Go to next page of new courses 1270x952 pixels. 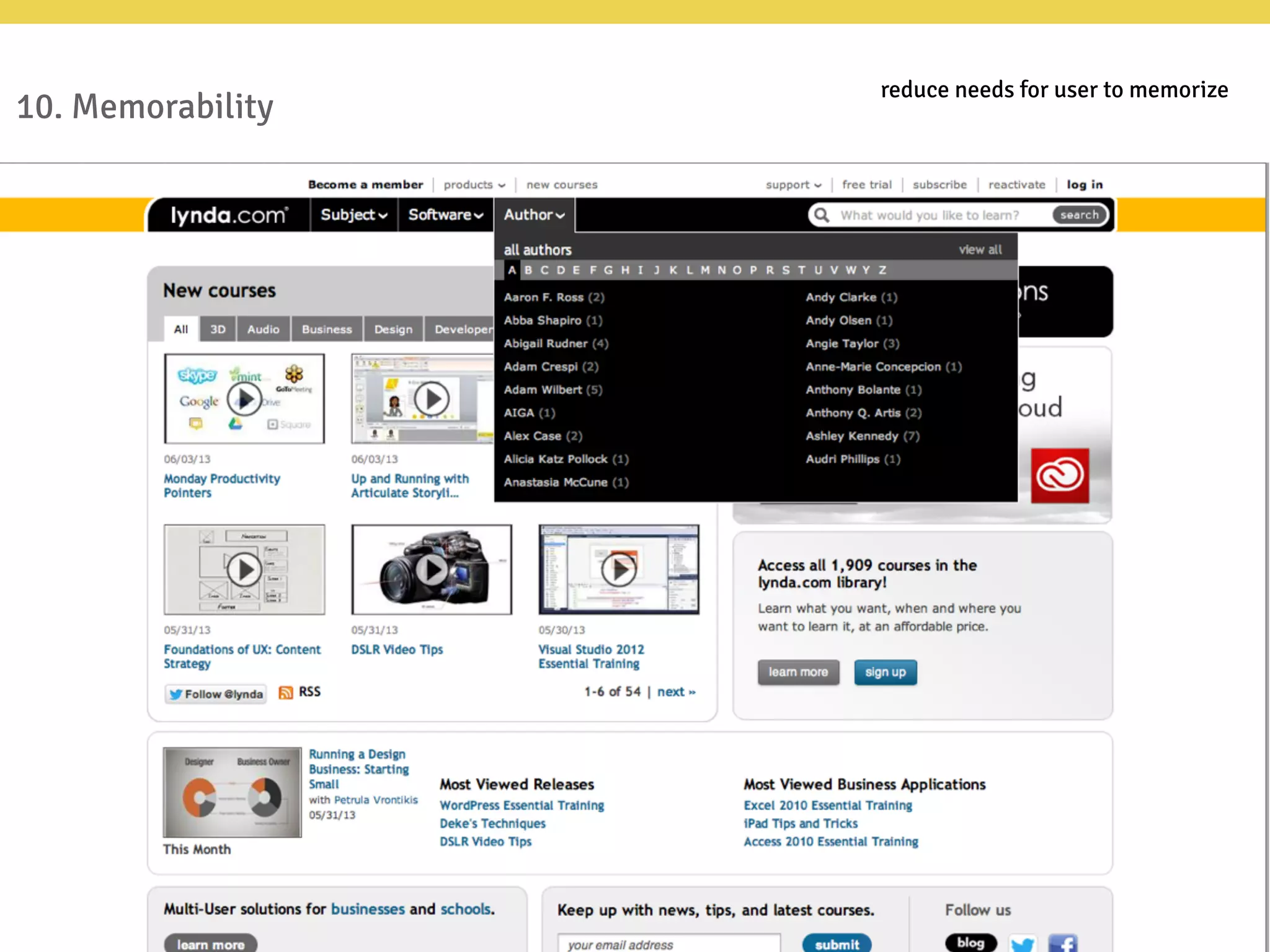tap(677, 692)
